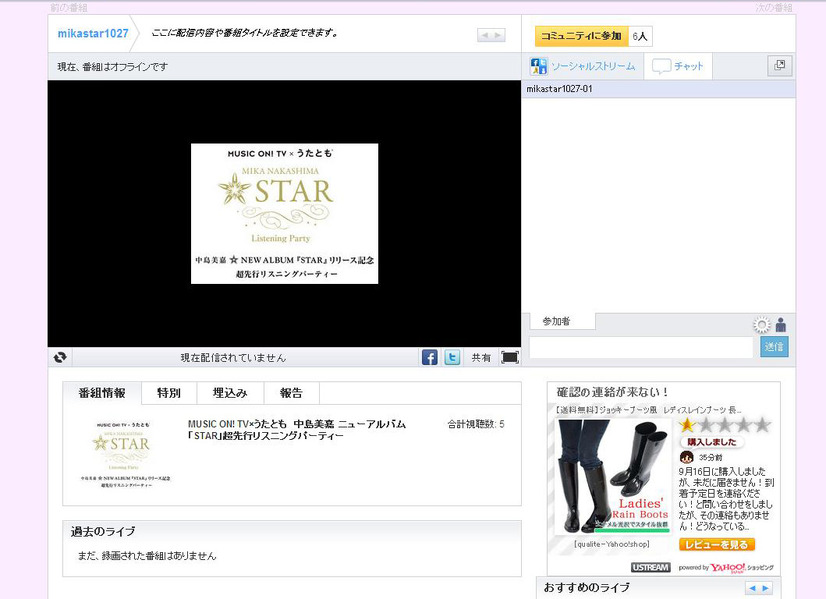The width and height of the screenshot is (826, 599).
Task: Click the channel title previous arrow
Action: (485, 35)
